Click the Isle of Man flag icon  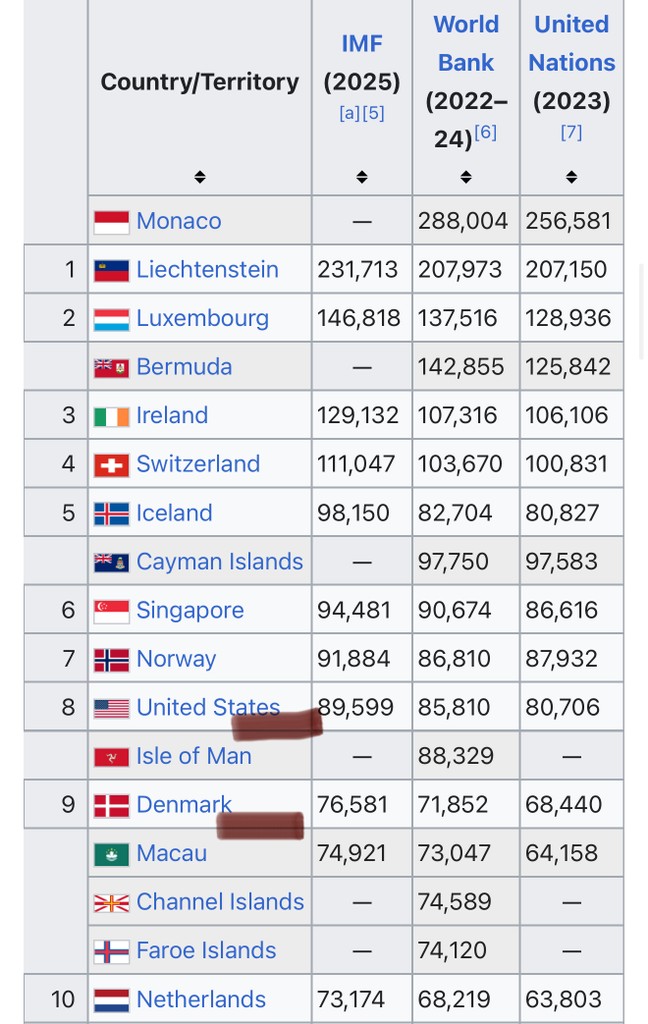click(111, 757)
